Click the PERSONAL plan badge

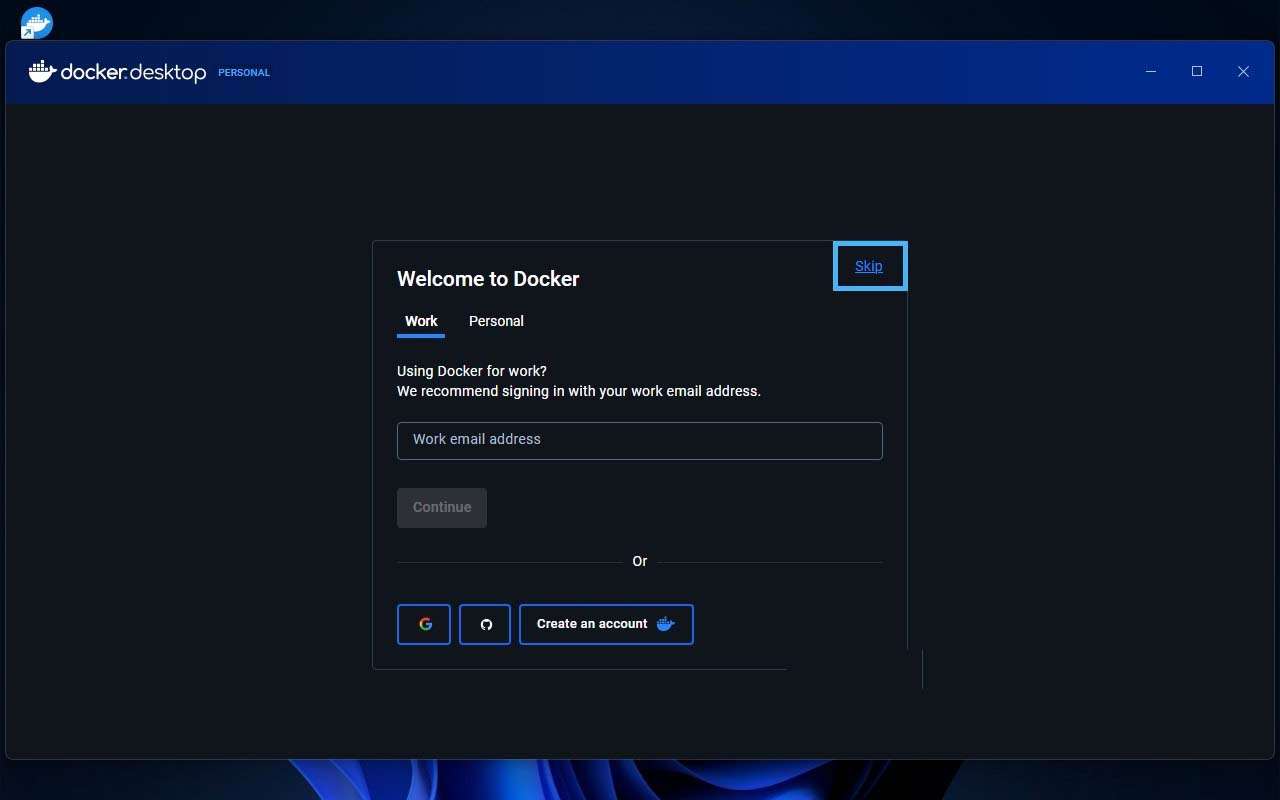pyautogui.click(x=244, y=73)
